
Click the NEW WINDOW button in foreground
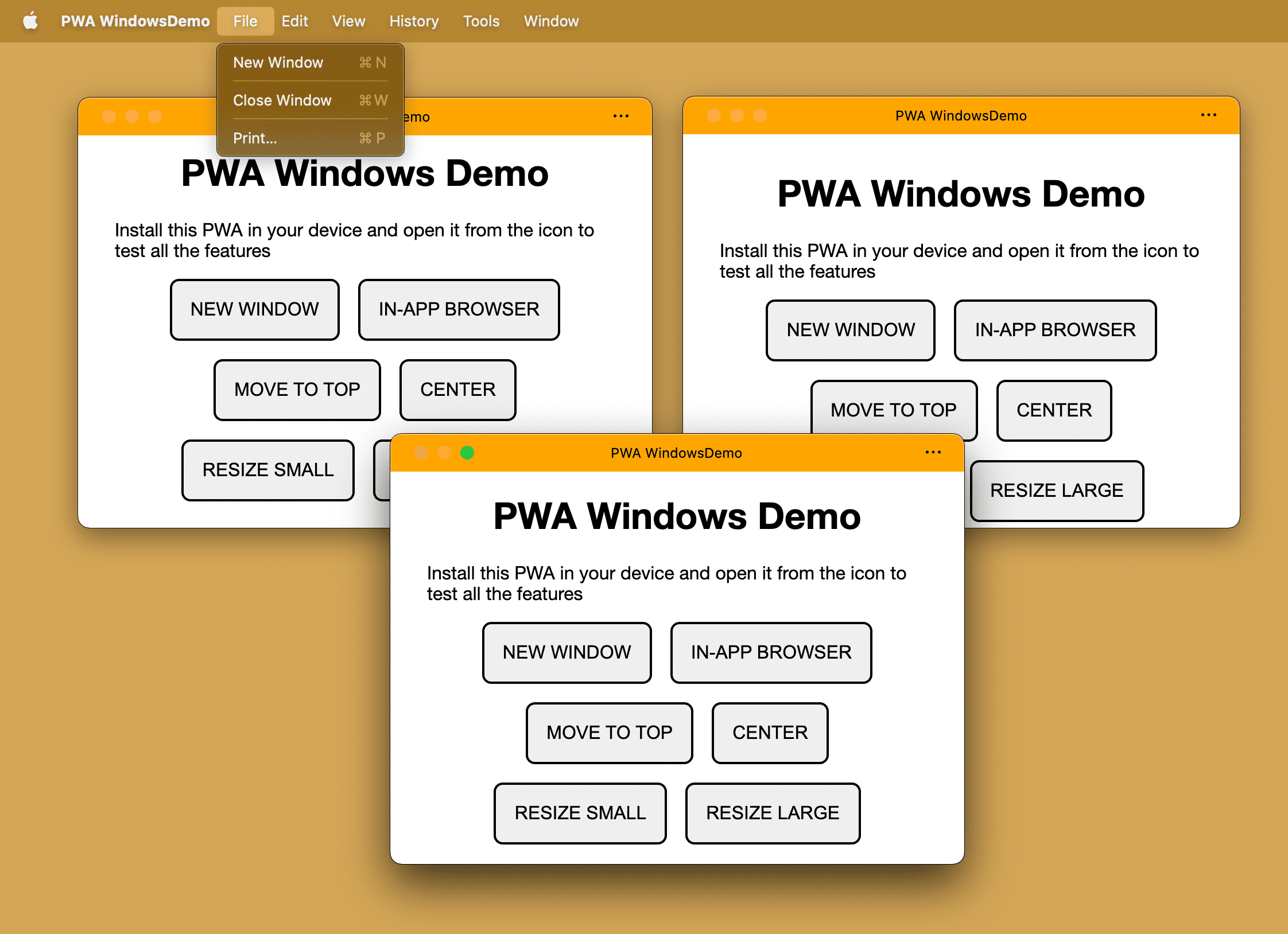(568, 651)
